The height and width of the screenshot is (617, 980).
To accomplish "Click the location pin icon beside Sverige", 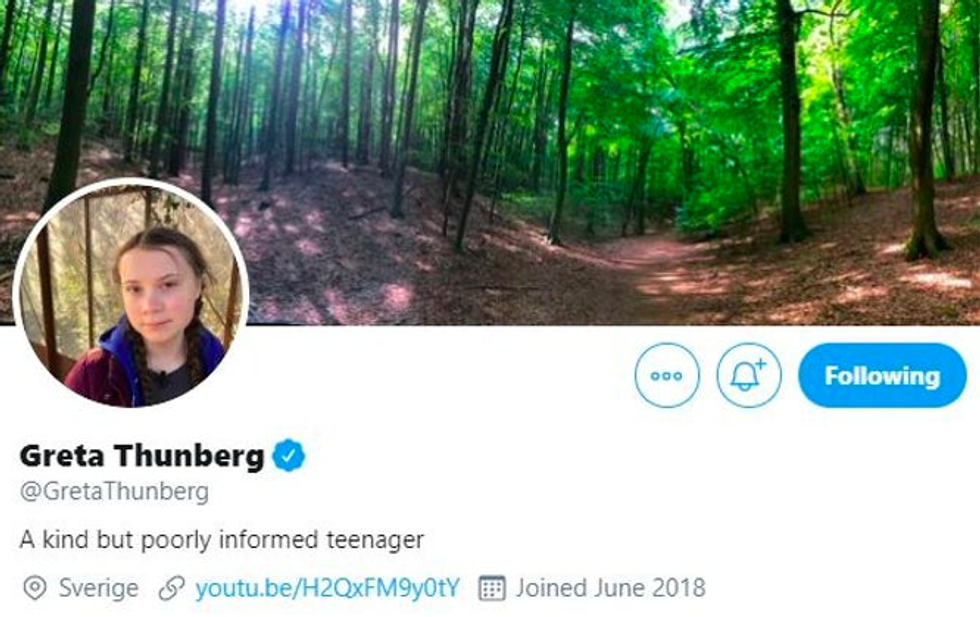I will click(35, 587).
